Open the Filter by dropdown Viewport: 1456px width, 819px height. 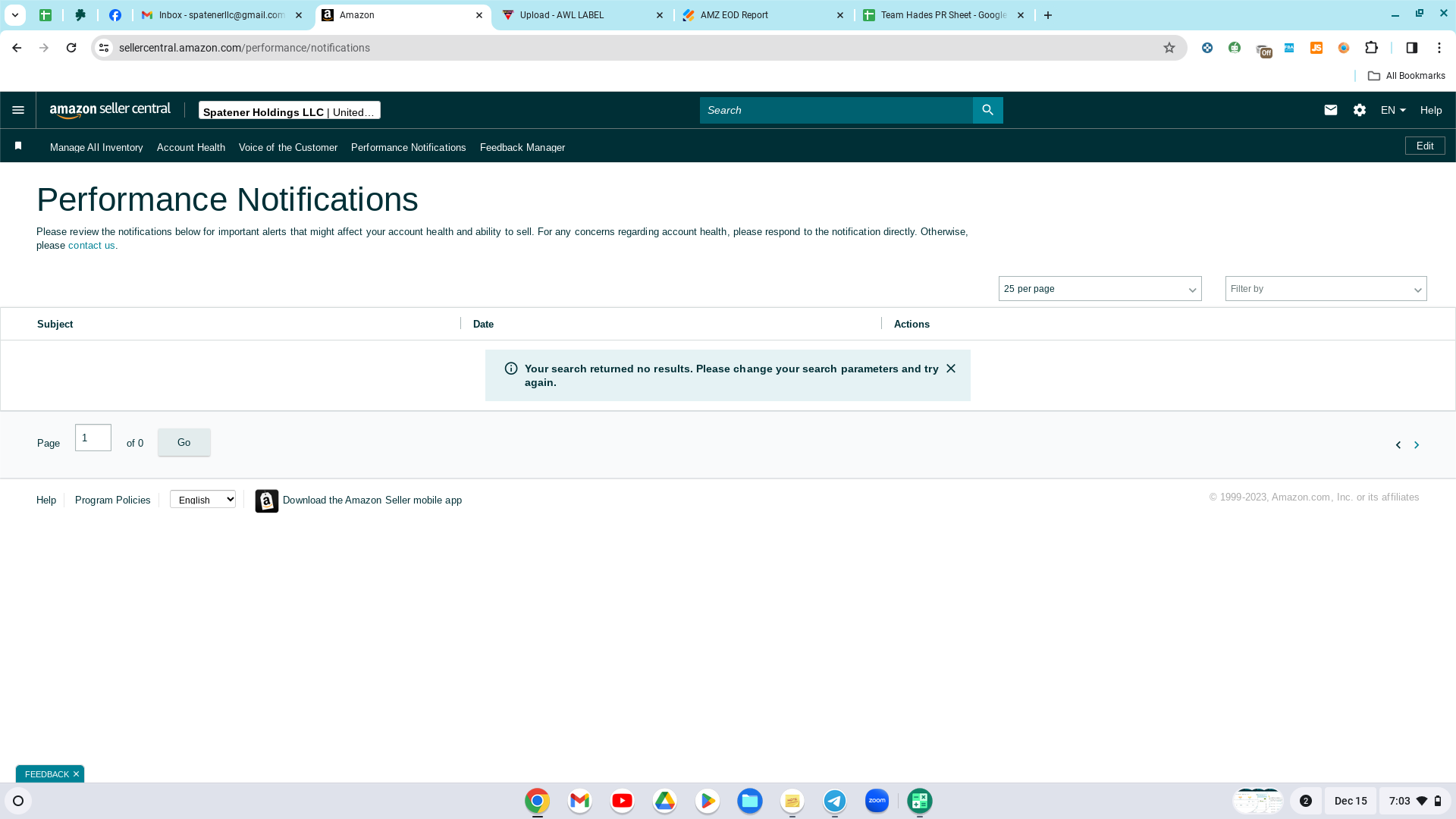(x=1326, y=289)
